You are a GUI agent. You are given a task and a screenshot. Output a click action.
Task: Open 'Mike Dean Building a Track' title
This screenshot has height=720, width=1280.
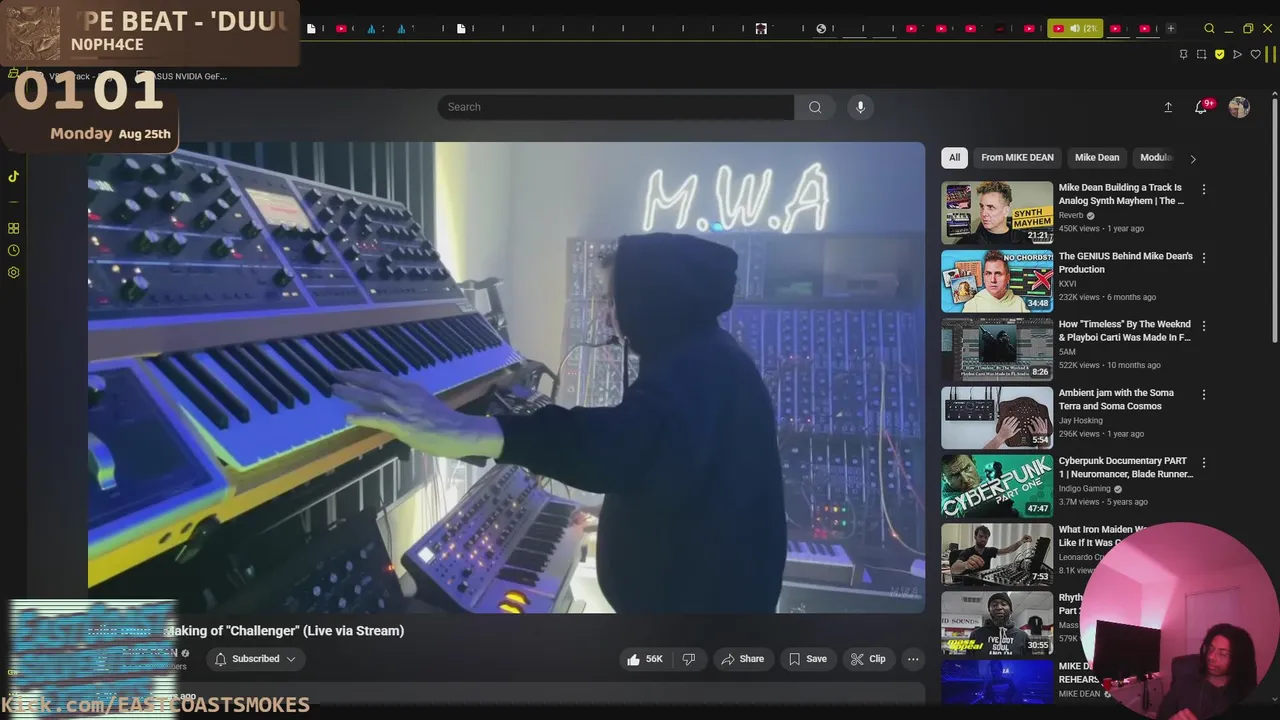coord(1121,194)
